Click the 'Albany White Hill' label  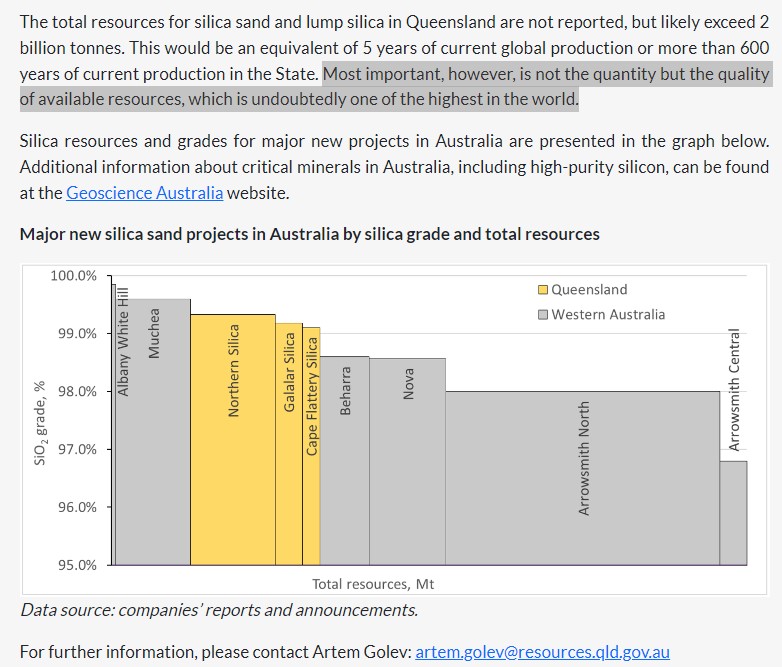123,342
